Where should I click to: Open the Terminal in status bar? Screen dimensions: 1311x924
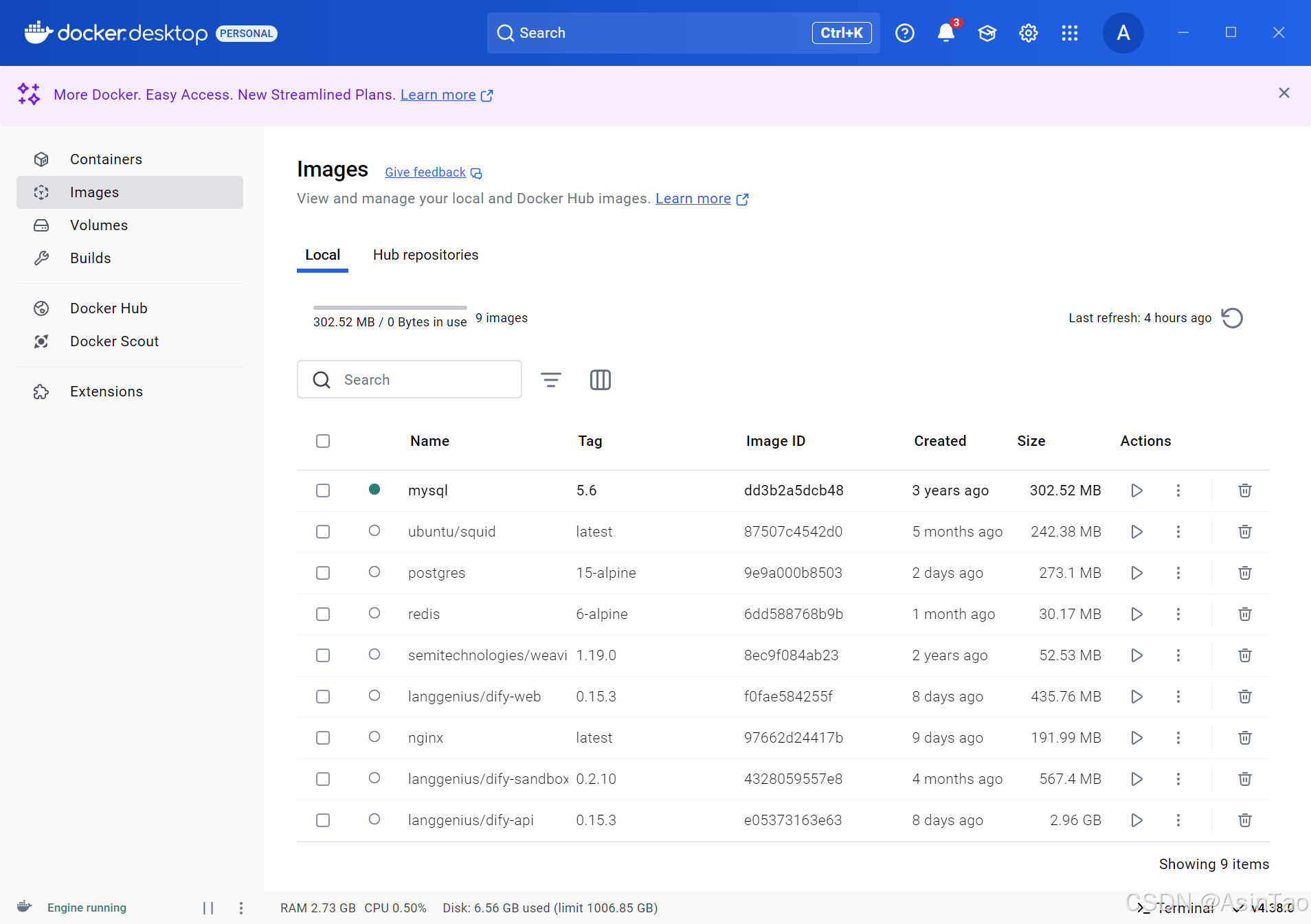click(x=1176, y=908)
